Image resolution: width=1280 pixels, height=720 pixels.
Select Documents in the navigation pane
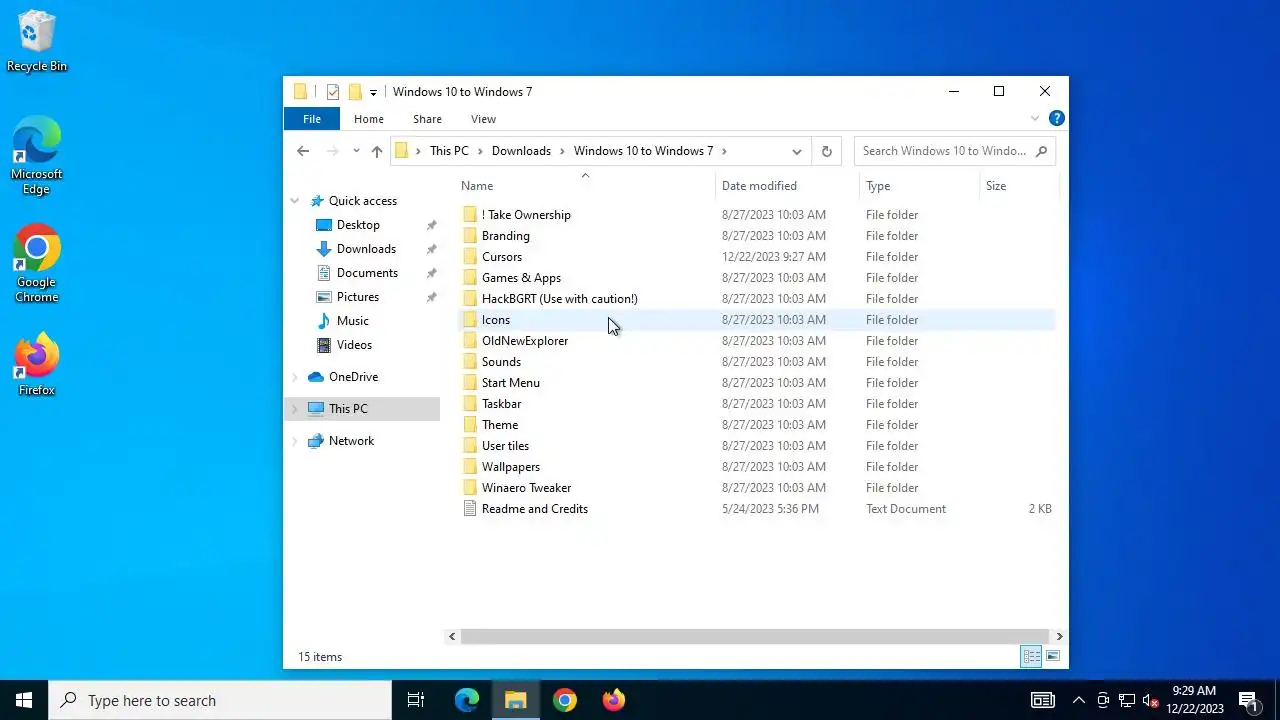pyautogui.click(x=367, y=273)
